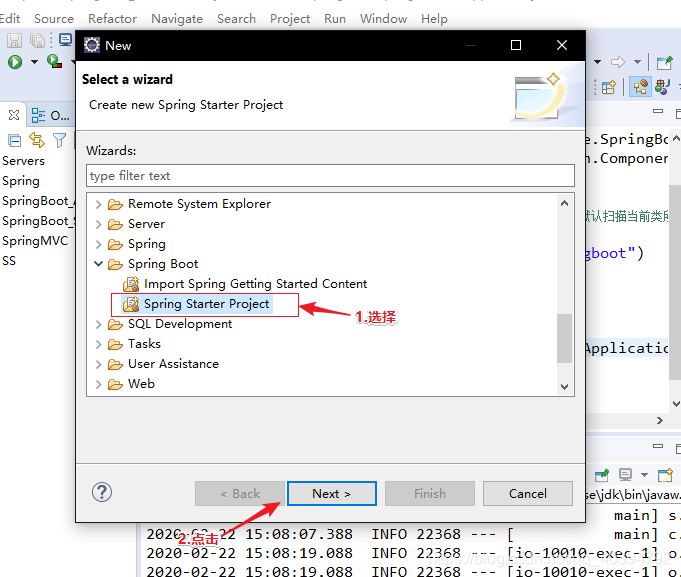Screen dimensions: 681x577
Task: Expand the User Assistance folder
Action: [x=99, y=364]
